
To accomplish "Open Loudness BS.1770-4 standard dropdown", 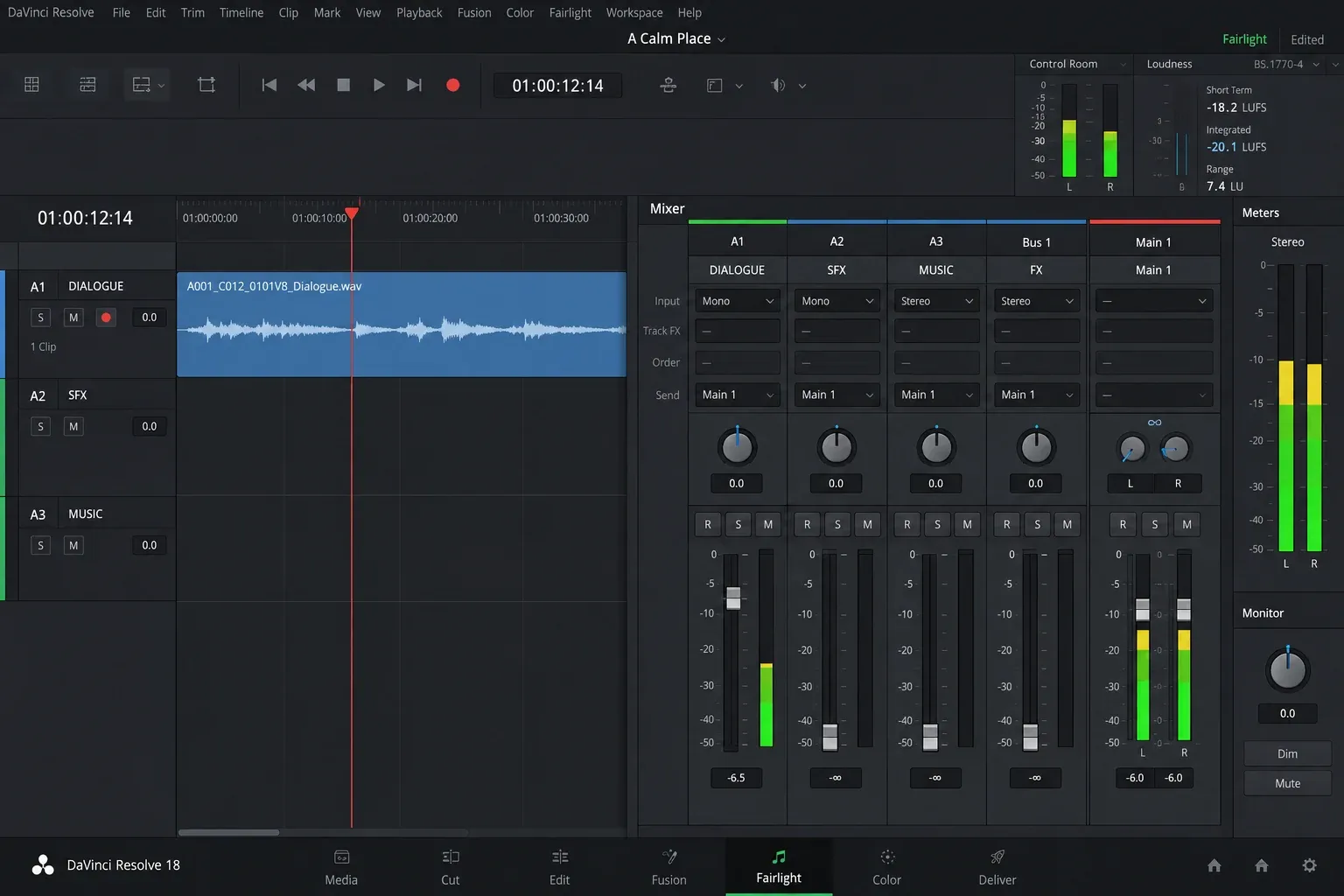I will [1286, 64].
